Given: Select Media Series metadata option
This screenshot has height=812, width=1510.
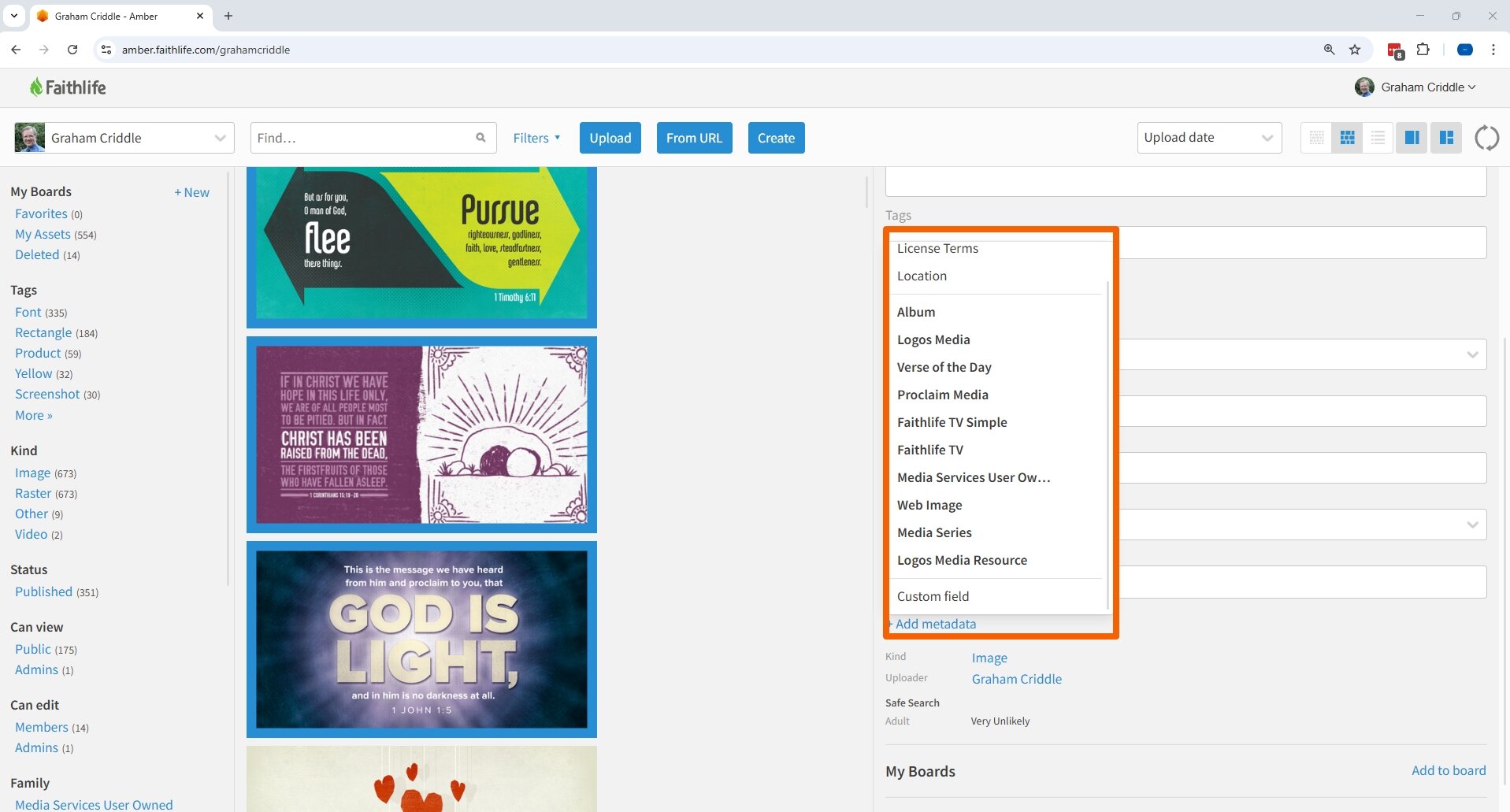Looking at the screenshot, I should tap(934, 532).
